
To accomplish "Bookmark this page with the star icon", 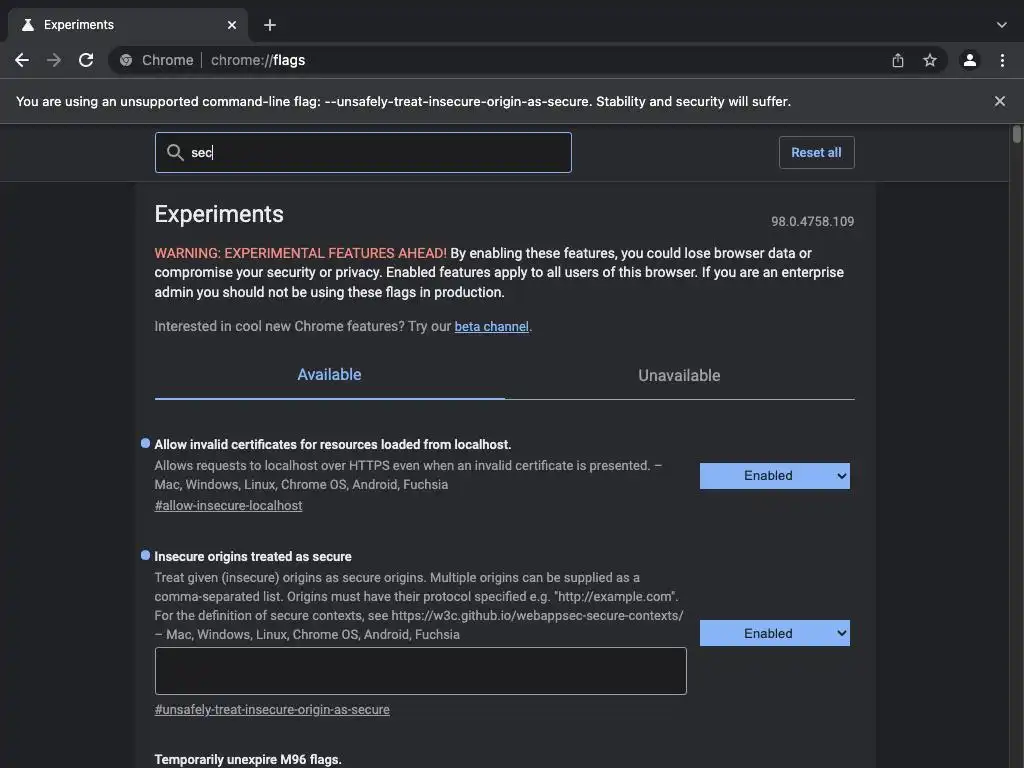I will 930,60.
